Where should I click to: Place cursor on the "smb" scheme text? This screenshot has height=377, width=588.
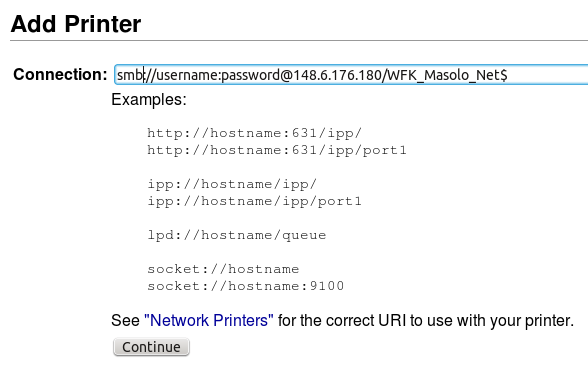[129, 75]
